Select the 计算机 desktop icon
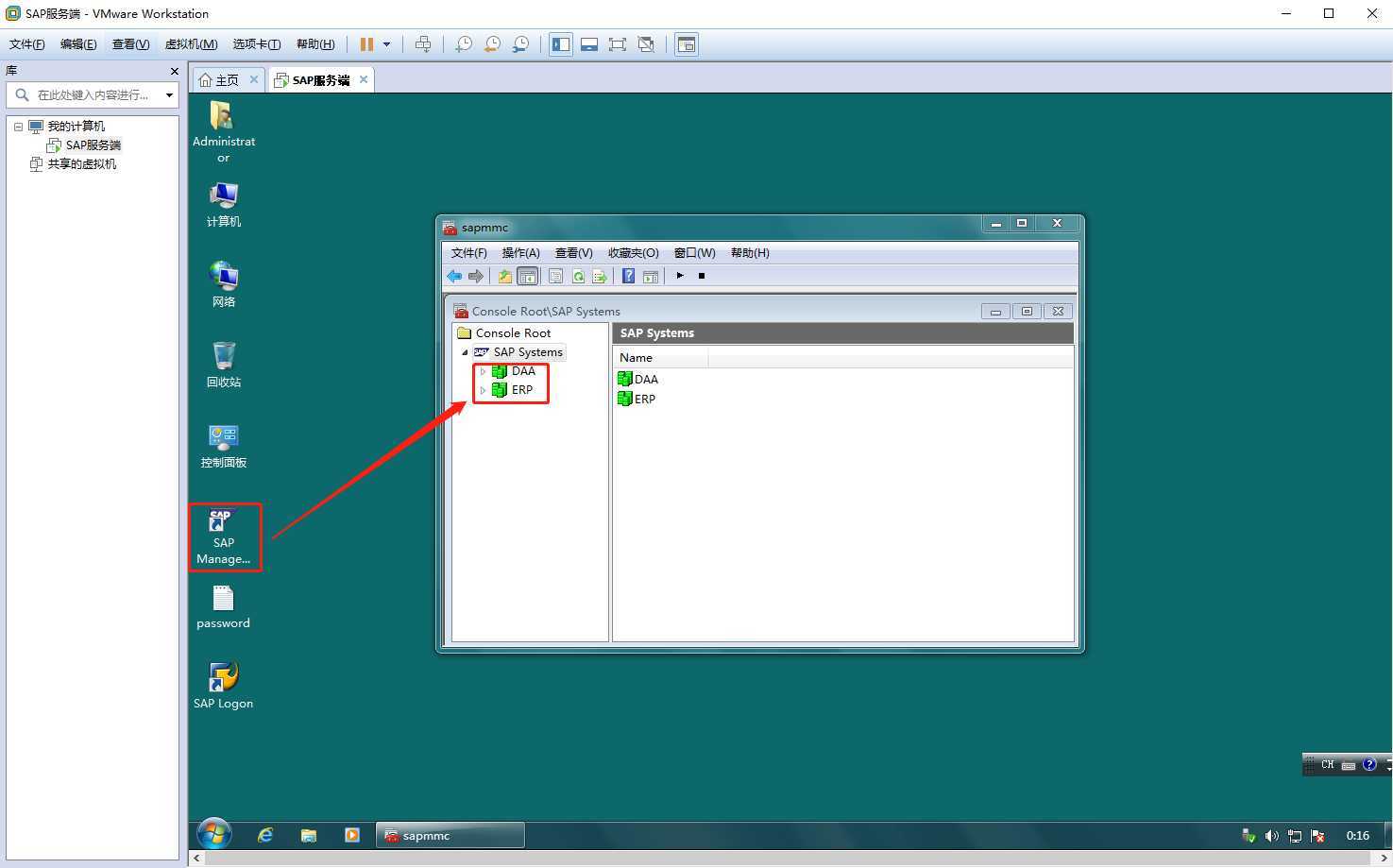This screenshot has width=1393, height=868. 224,204
